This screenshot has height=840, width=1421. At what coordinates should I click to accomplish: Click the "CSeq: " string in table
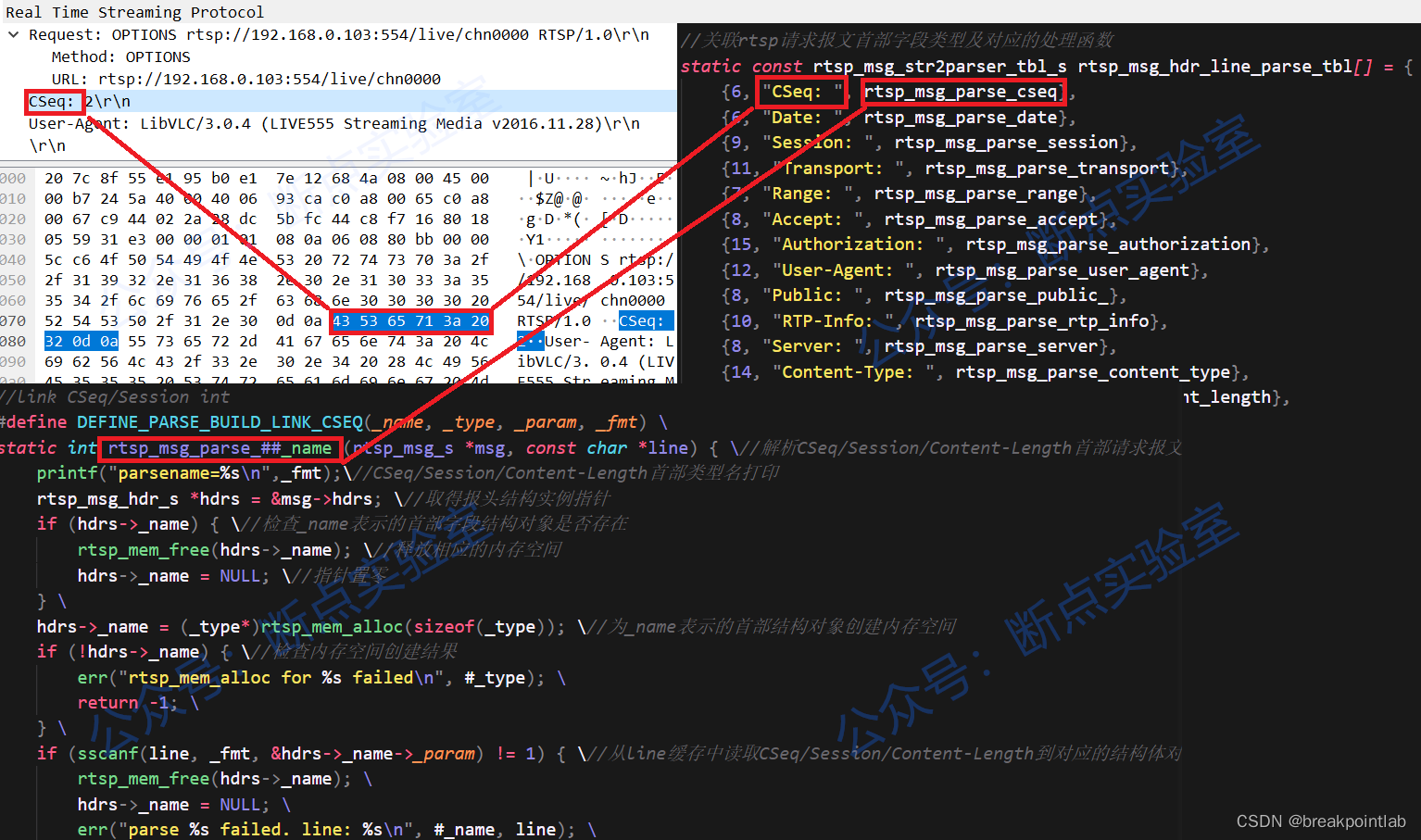click(x=802, y=92)
